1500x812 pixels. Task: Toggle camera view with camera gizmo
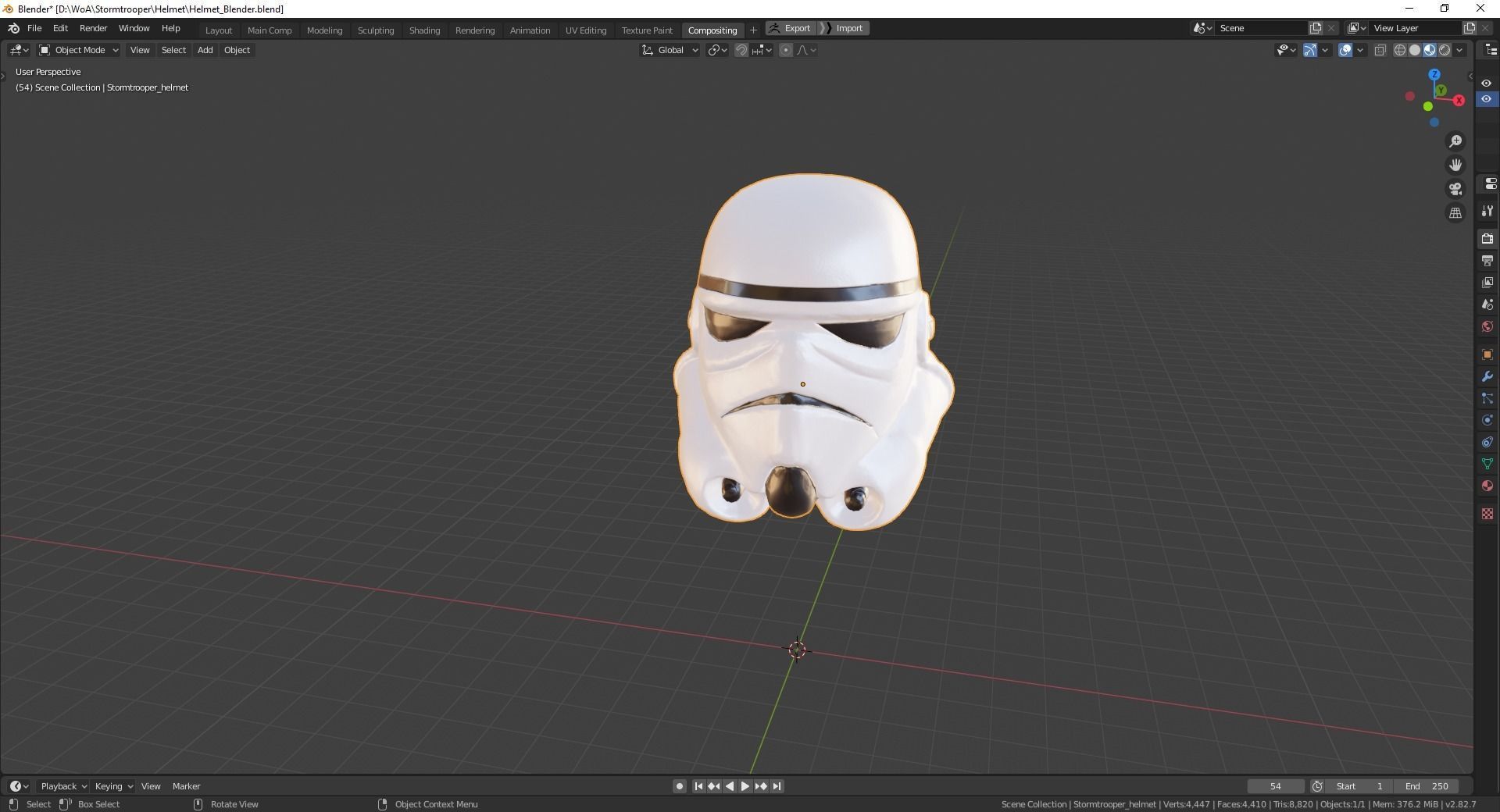click(x=1455, y=189)
